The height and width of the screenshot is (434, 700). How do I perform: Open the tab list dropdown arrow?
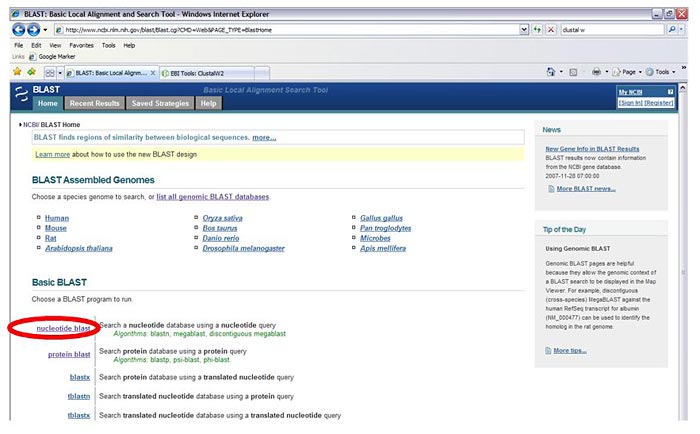(60, 73)
